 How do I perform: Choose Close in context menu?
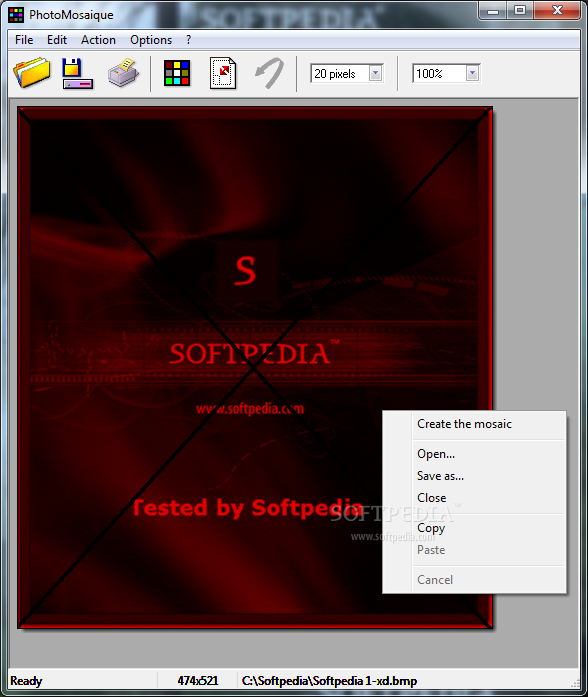point(475,498)
